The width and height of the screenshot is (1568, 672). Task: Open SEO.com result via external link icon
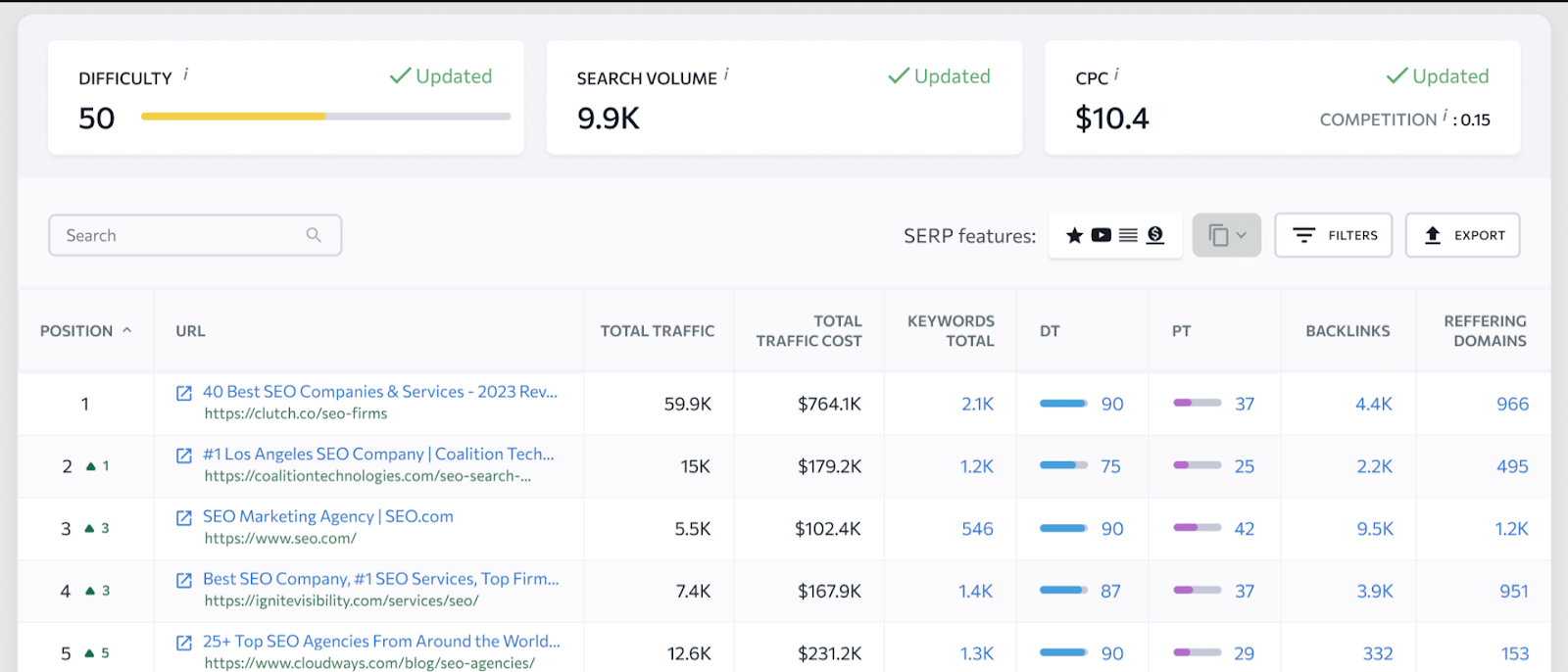tap(184, 517)
